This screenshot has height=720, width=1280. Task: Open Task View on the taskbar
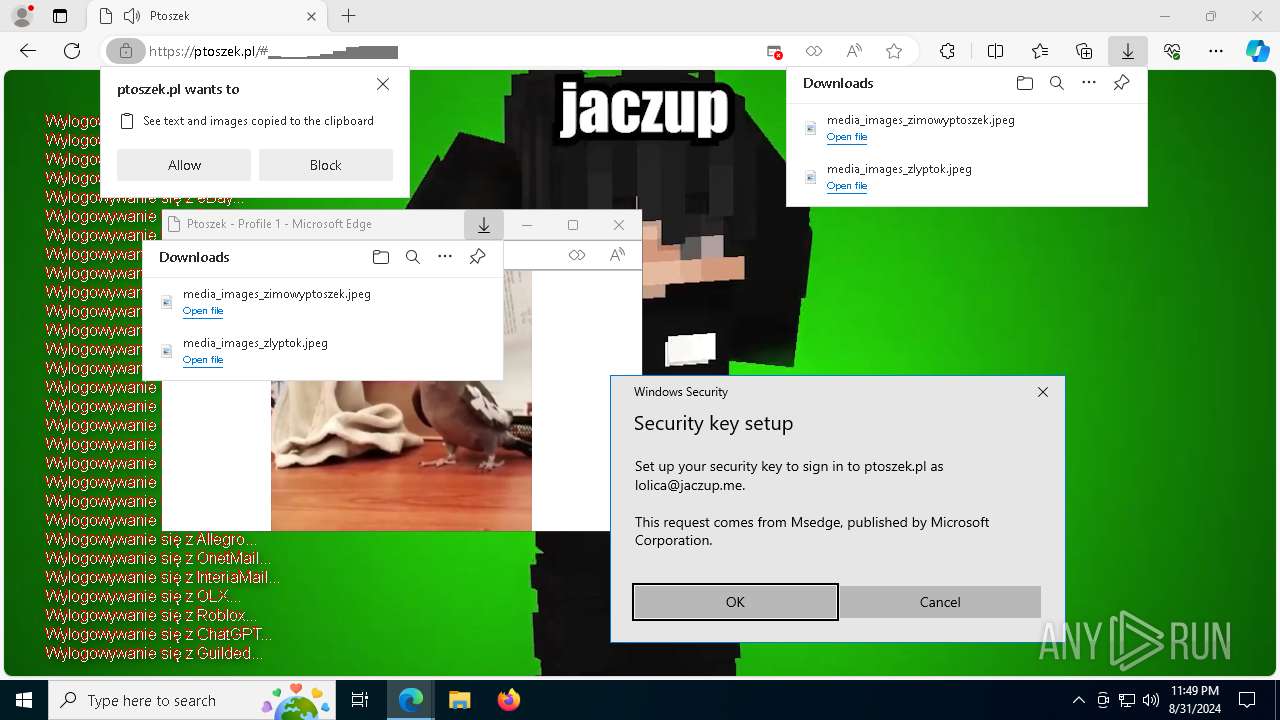tap(360, 700)
